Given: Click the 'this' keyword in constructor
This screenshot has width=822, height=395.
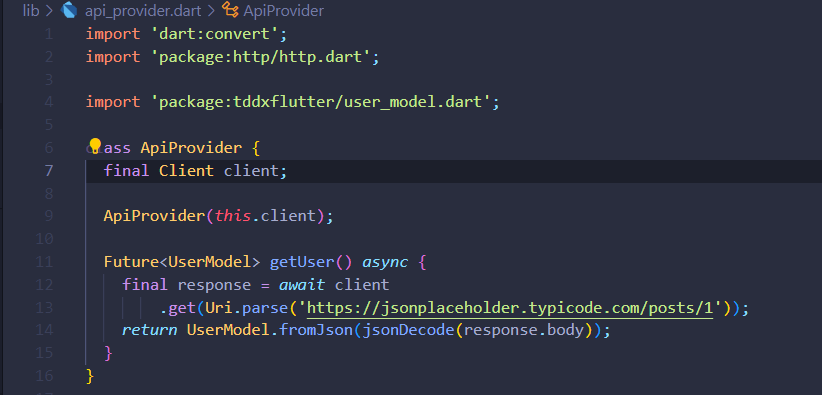Looking at the screenshot, I should click(232, 216).
